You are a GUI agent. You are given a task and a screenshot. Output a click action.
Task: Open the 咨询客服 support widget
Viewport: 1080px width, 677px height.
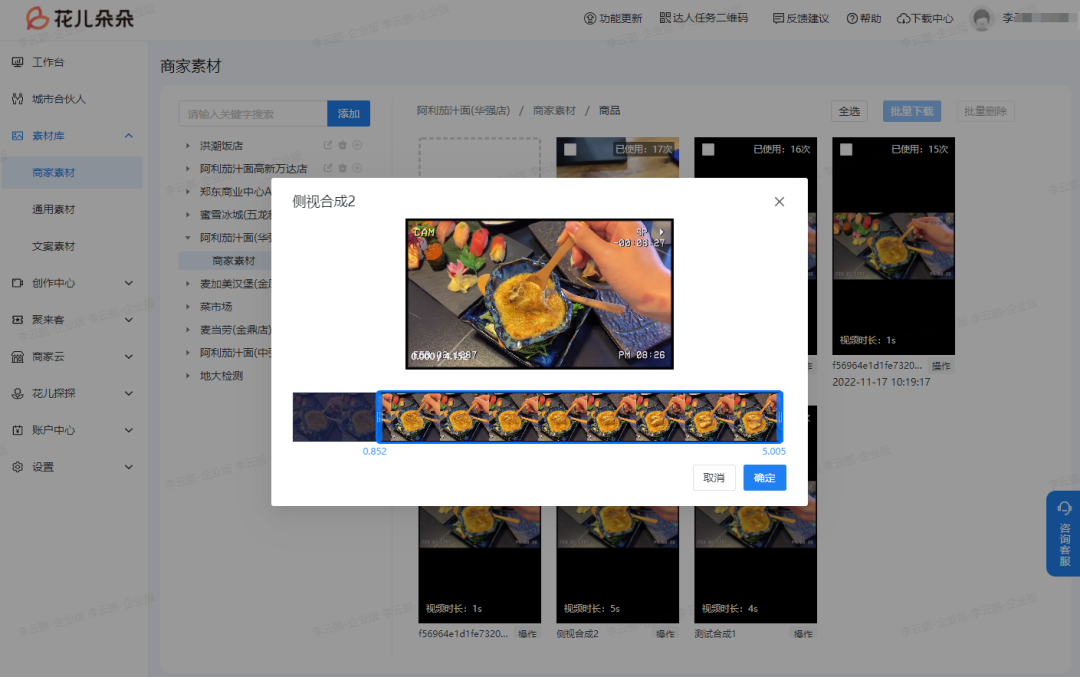1063,534
